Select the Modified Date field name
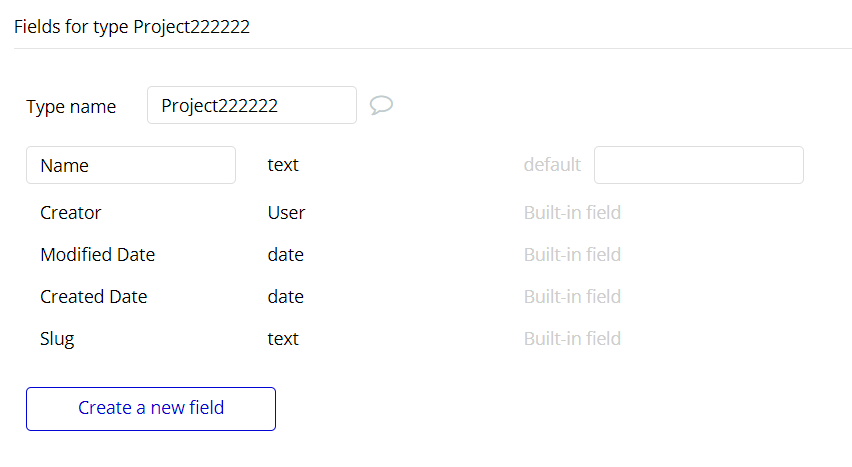852x467 pixels. [98, 254]
